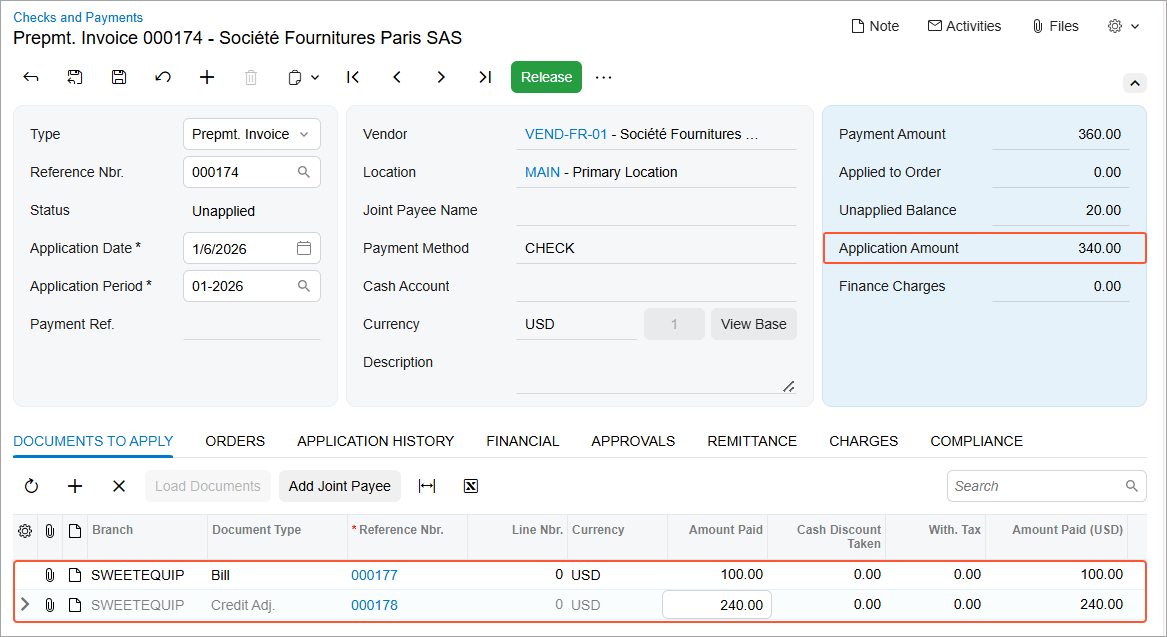Click the Application Amount value 340.00
The height and width of the screenshot is (637, 1167).
click(1099, 248)
